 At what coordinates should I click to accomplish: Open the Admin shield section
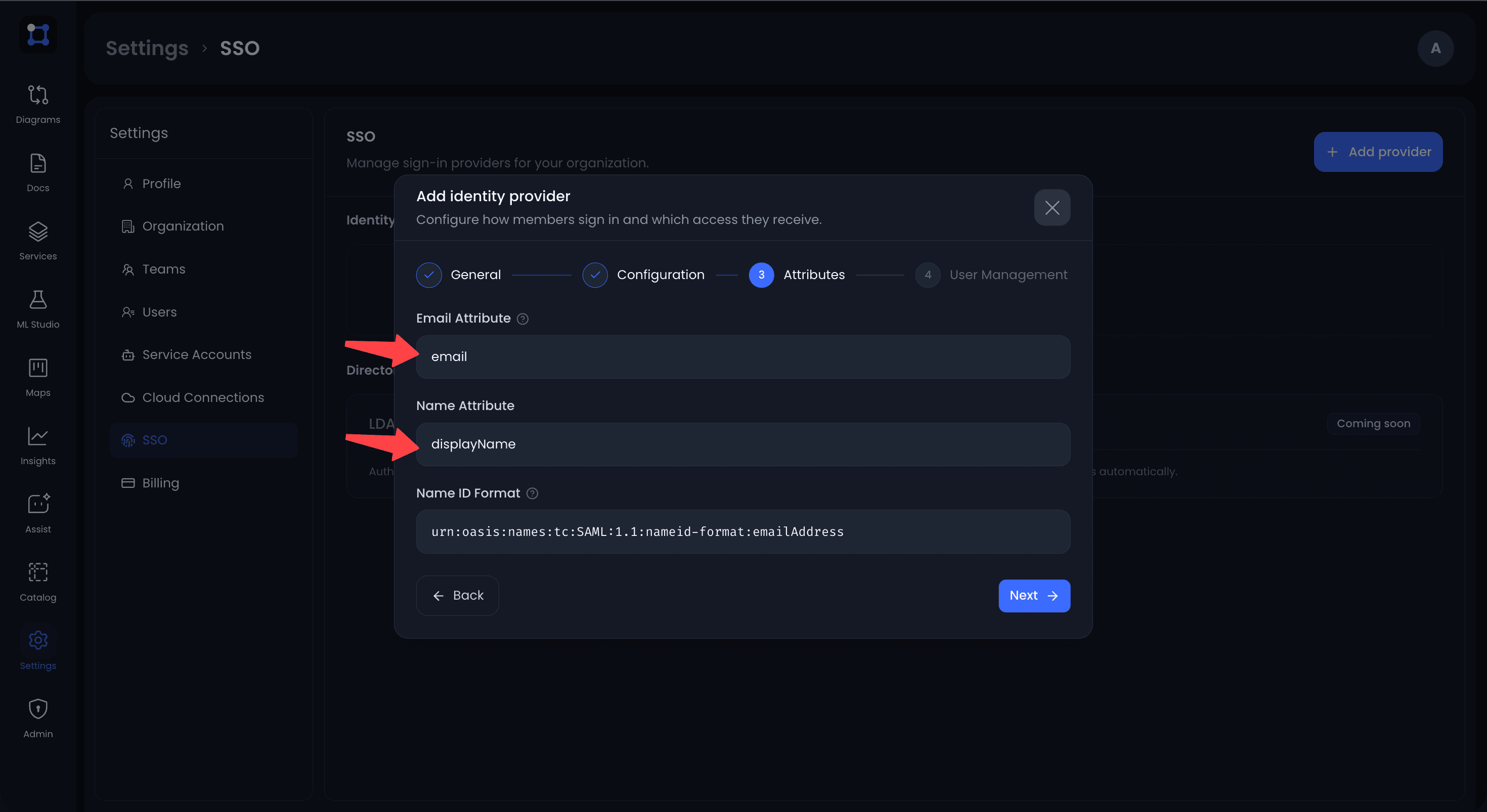(38, 718)
